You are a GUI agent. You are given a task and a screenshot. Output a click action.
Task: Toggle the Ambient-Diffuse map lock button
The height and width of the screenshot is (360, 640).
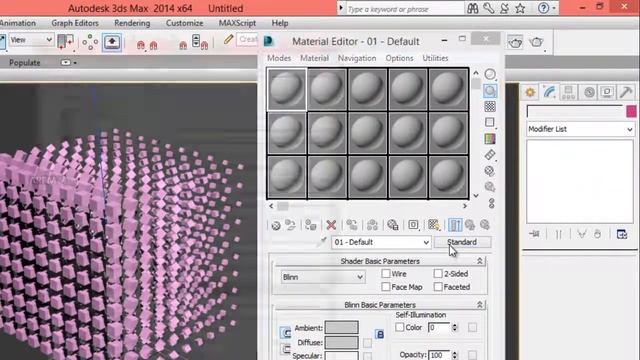tap(380, 335)
